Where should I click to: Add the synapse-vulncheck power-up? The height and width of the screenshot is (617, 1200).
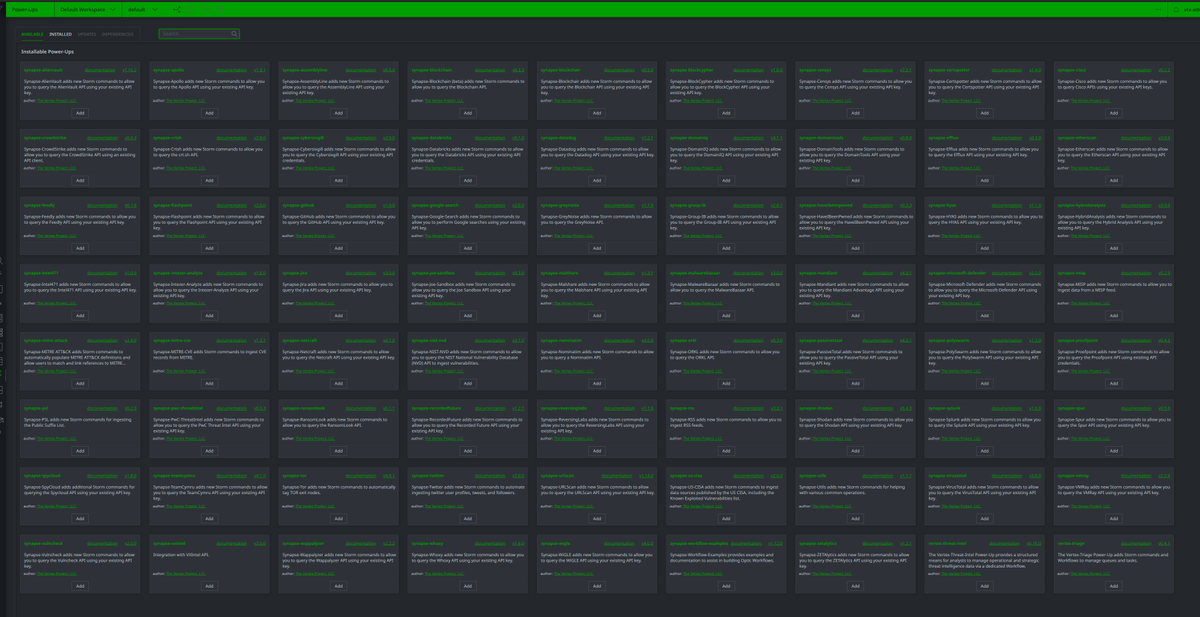point(80,586)
